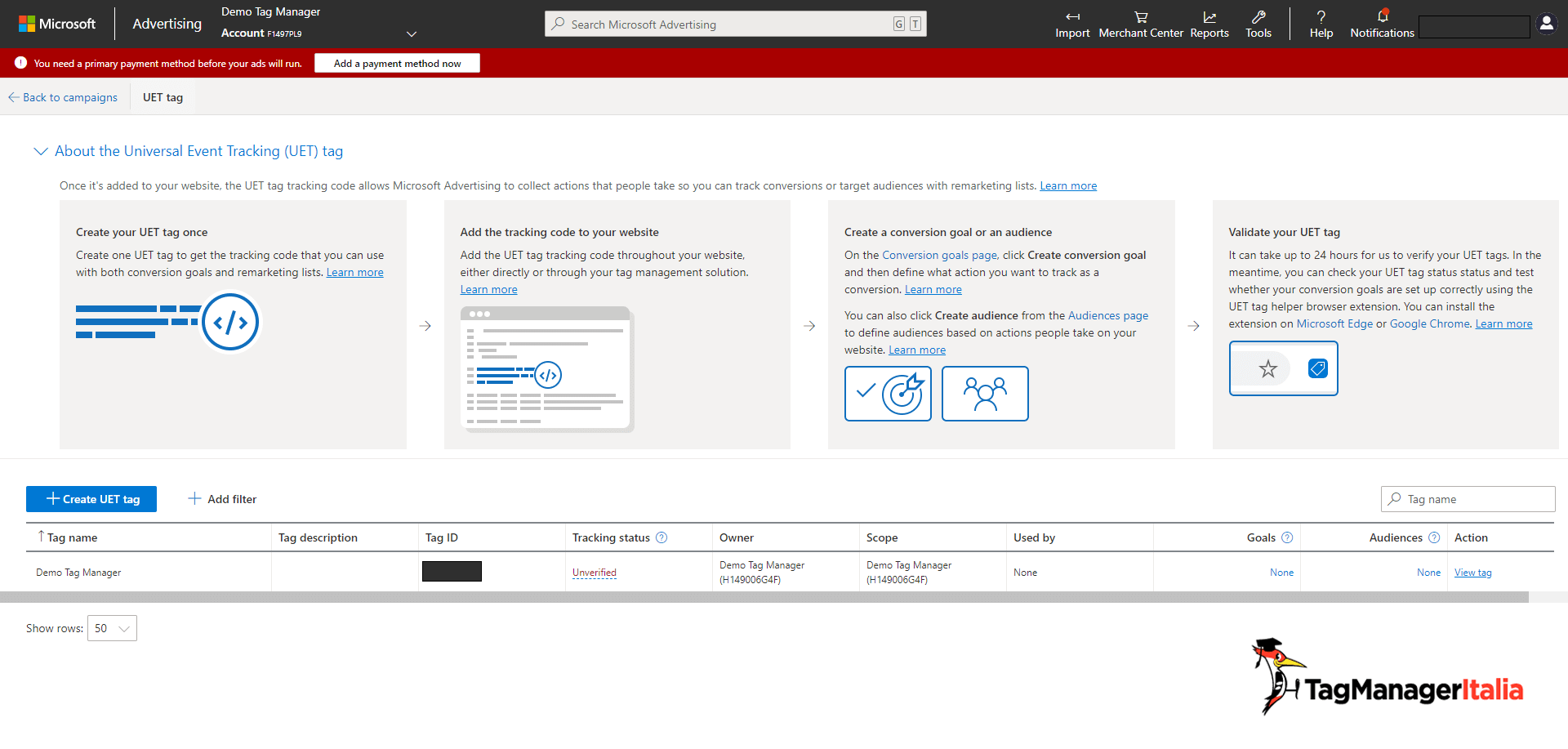Go Back to campaigns
Image resolution: width=1568 pixels, height=749 pixels.
(63, 97)
